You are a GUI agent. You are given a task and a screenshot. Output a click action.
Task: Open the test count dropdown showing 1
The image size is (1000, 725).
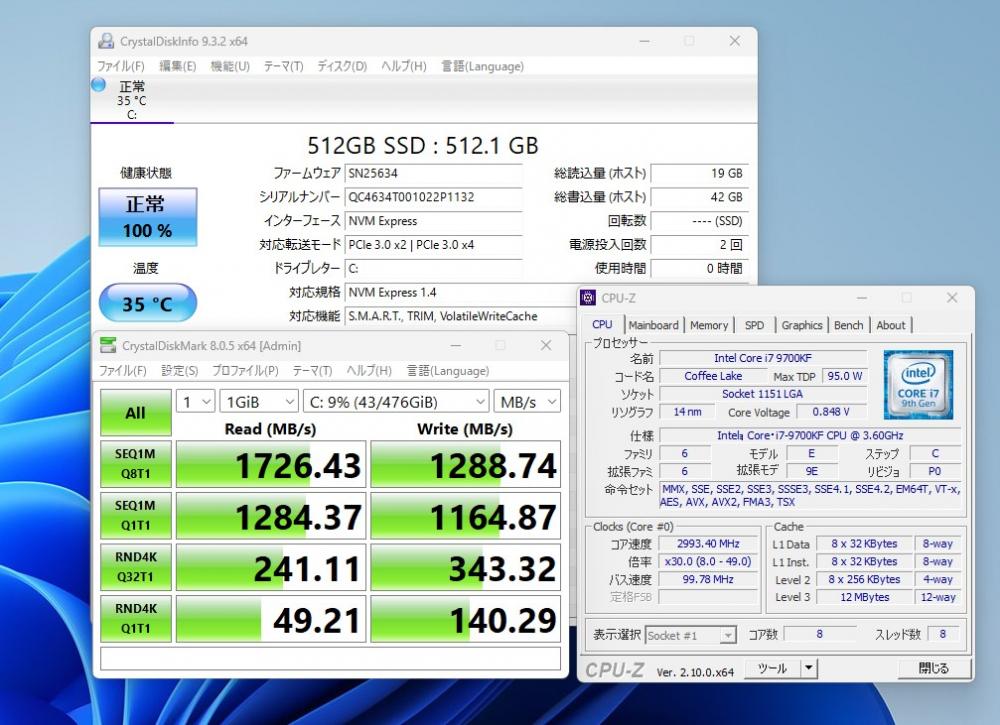(x=195, y=402)
